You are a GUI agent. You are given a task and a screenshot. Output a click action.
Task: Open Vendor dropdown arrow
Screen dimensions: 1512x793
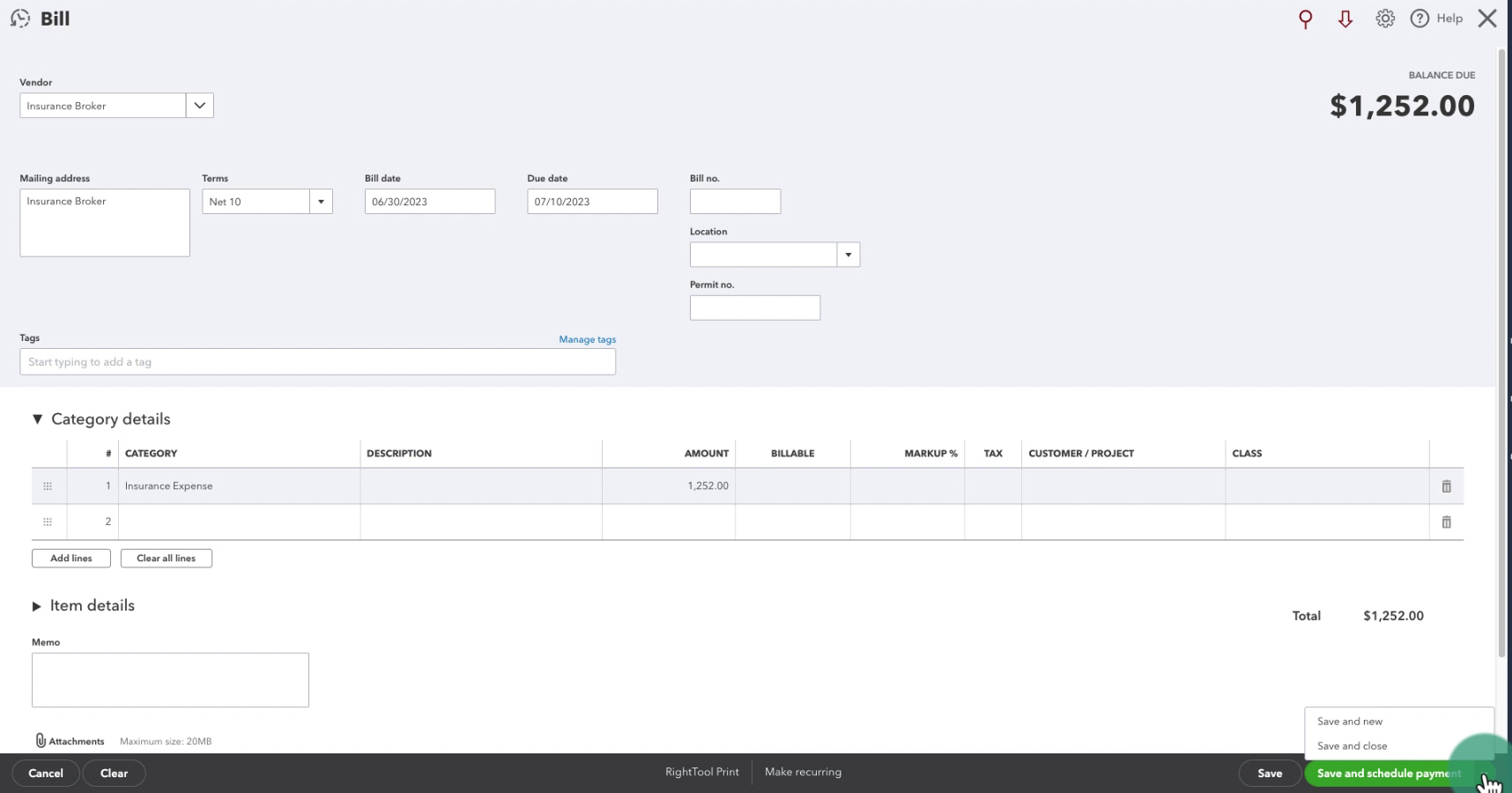(200, 106)
